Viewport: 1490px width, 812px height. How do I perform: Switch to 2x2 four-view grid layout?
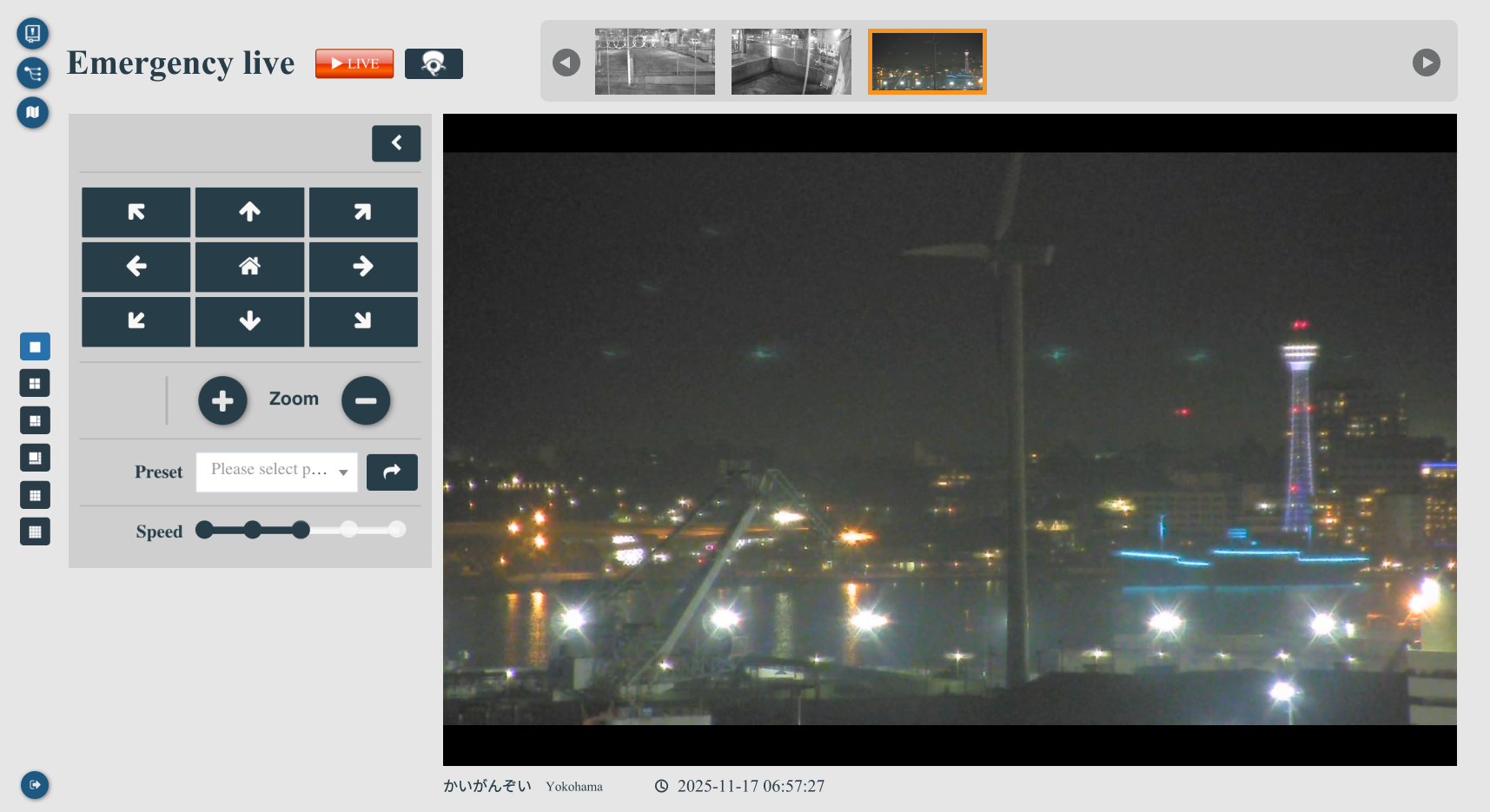tap(35, 383)
